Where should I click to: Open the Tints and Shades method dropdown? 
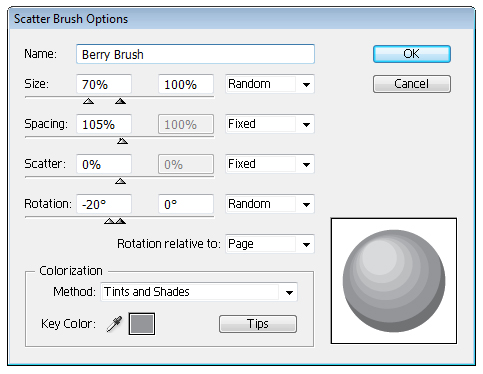(199, 292)
